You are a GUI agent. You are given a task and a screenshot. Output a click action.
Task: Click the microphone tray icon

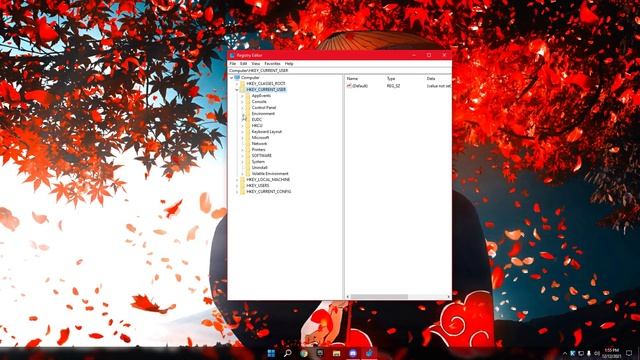point(589,353)
